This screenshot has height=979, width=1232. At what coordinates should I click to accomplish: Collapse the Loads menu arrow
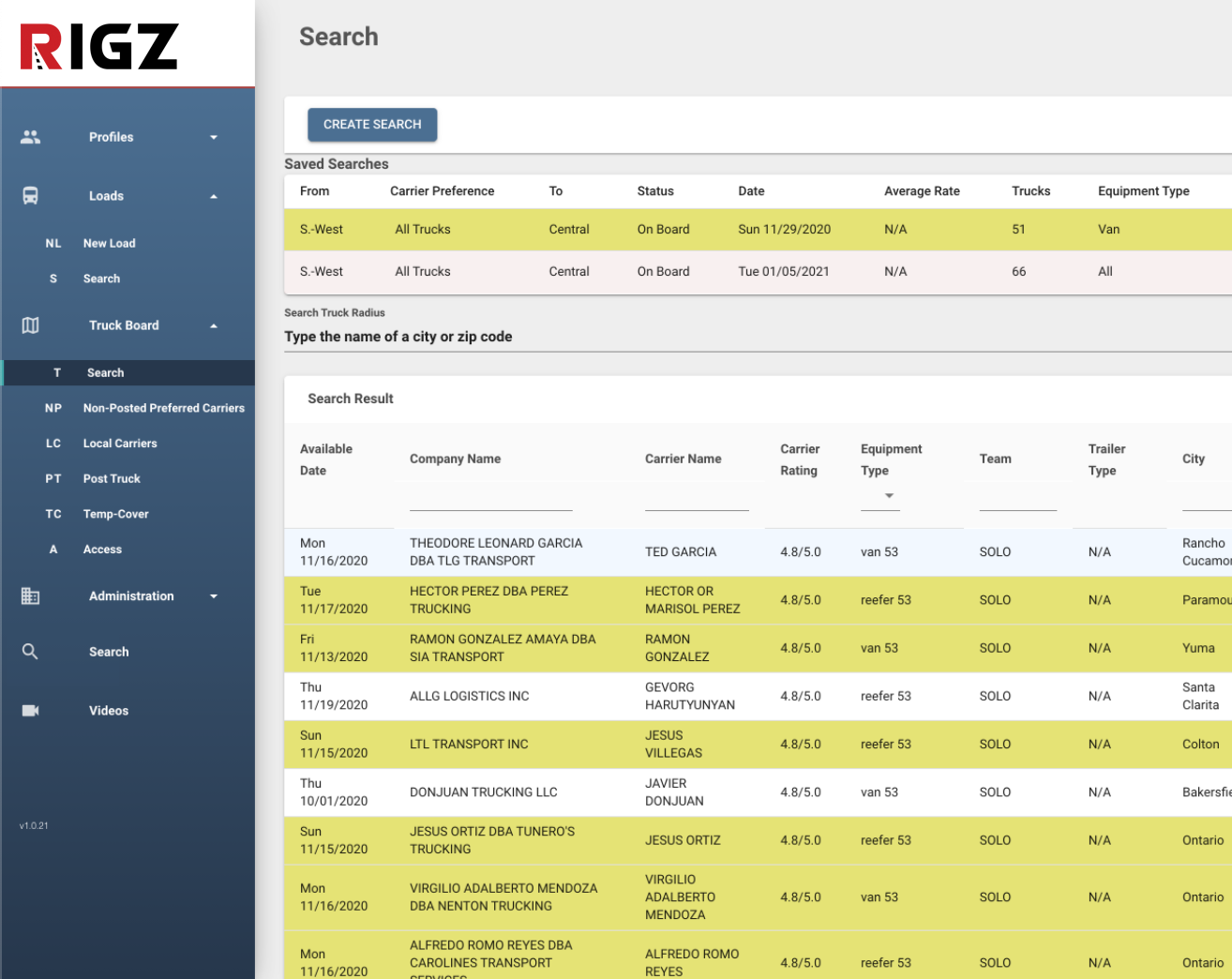pos(214,196)
